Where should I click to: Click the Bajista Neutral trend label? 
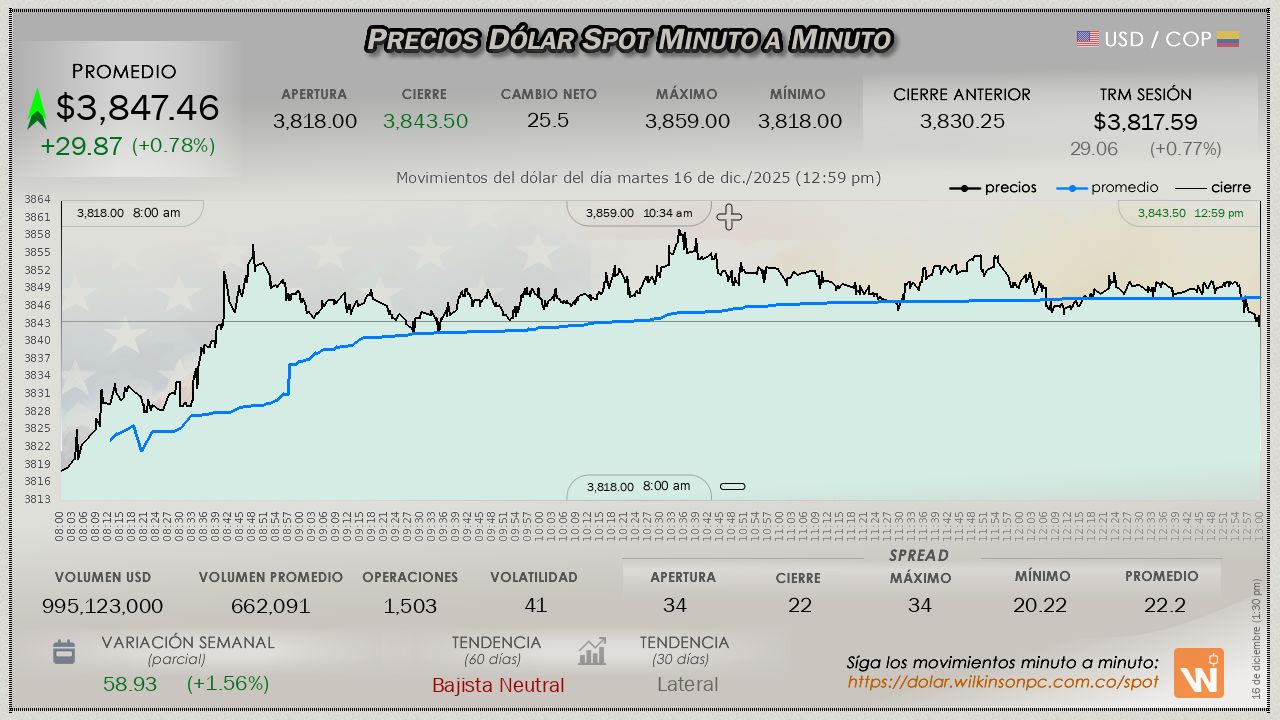(498, 685)
